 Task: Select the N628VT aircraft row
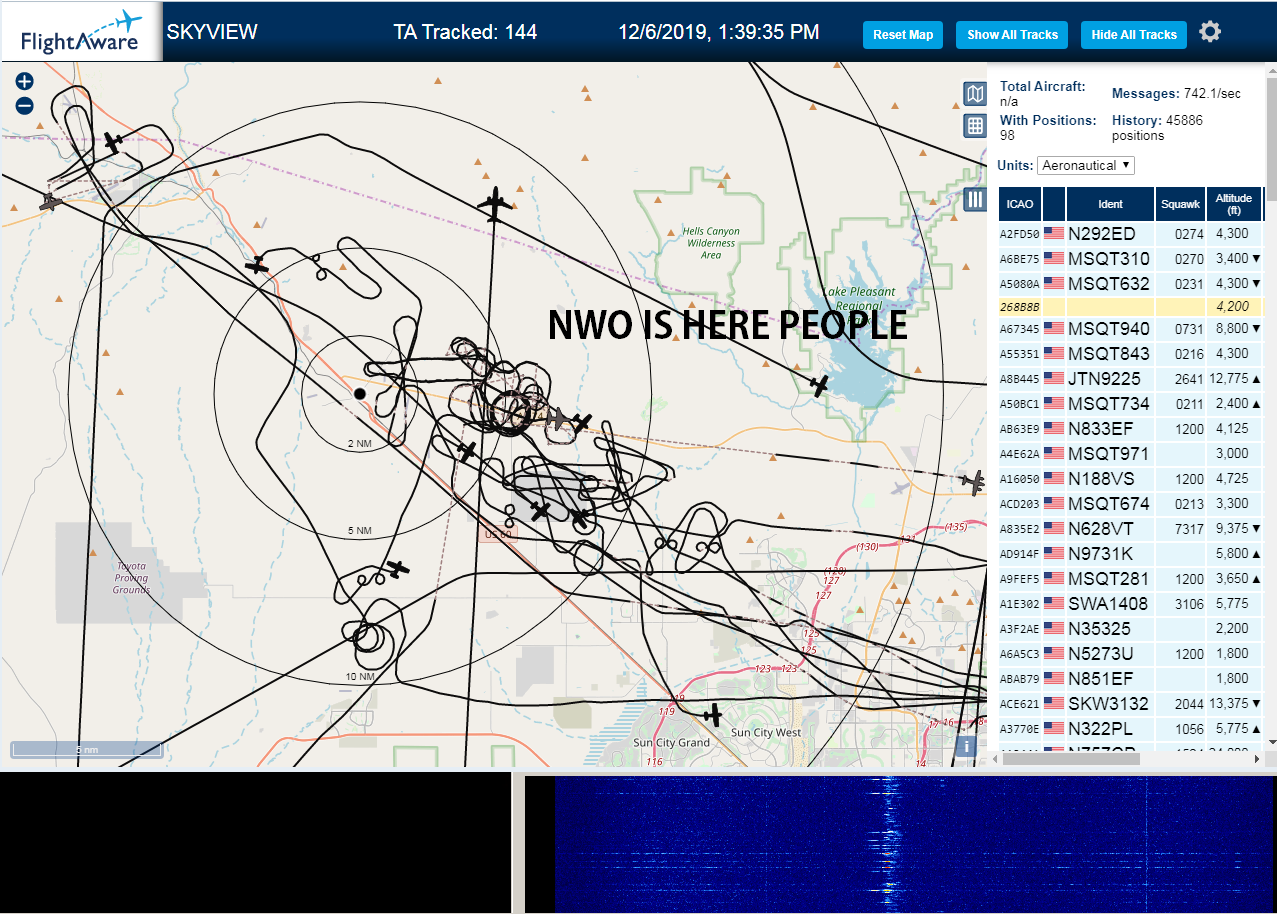point(1130,529)
